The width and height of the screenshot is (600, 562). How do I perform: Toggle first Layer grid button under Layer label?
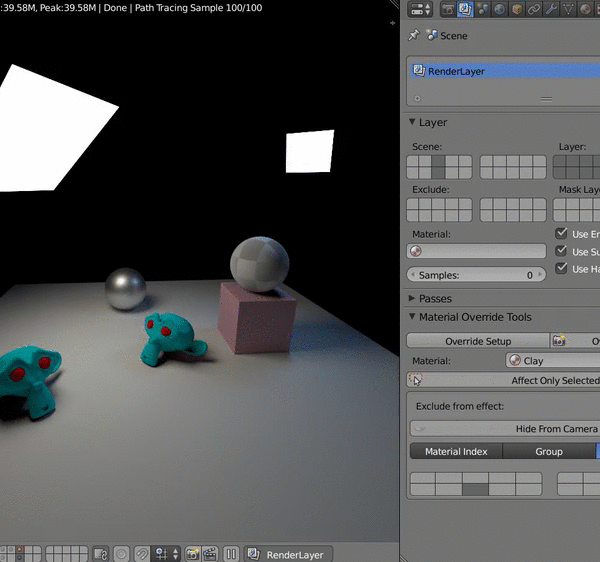click(560, 161)
